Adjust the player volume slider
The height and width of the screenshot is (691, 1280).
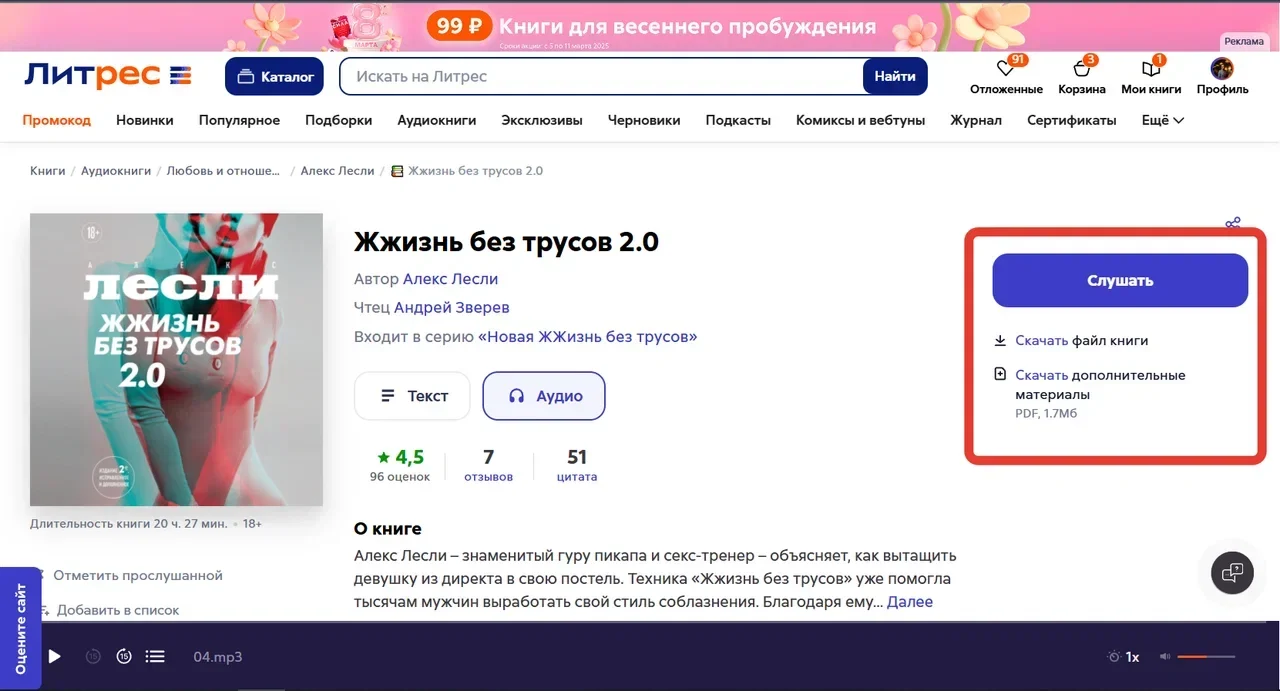tap(1206, 657)
